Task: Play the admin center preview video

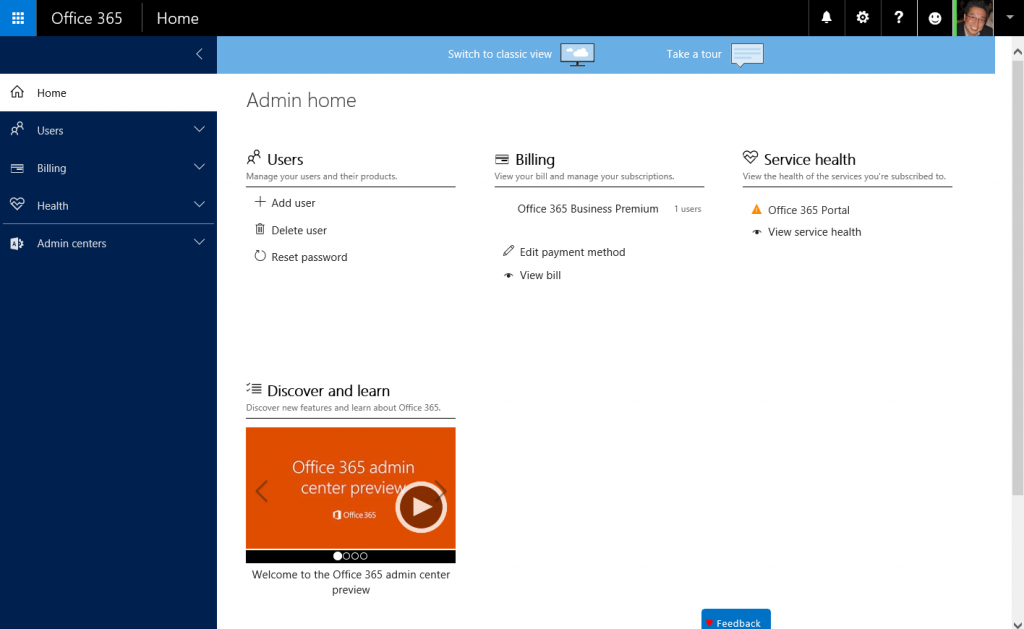Action: (420, 507)
